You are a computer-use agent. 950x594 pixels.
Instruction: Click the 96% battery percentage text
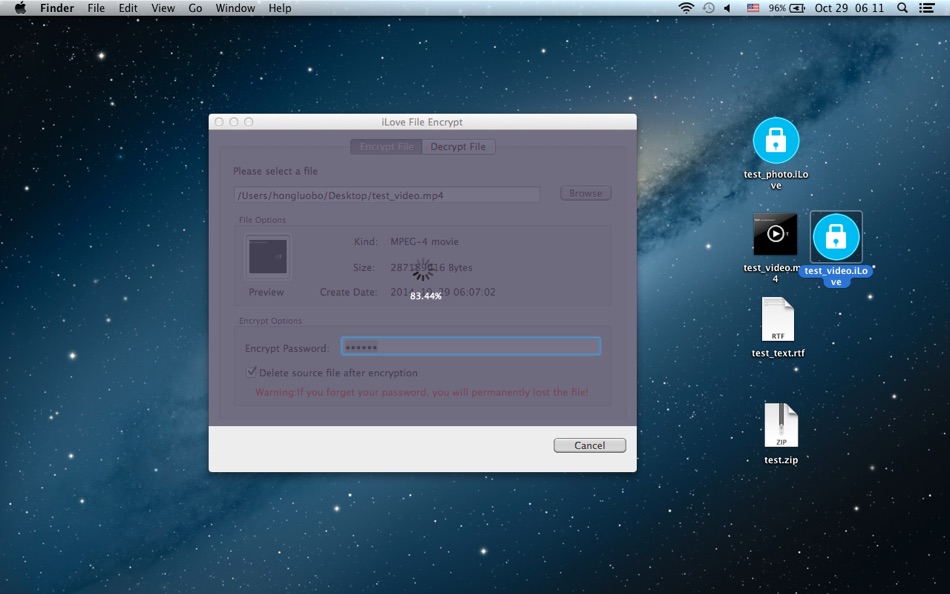coord(777,8)
